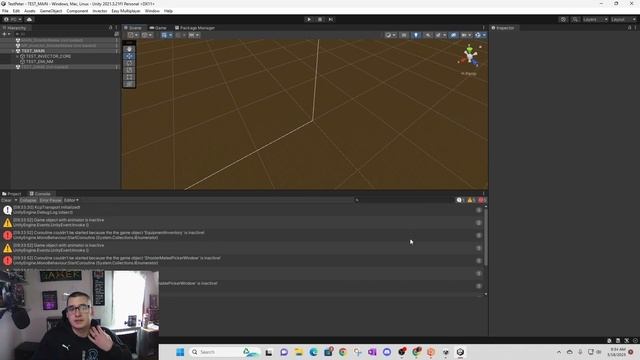640x360 pixels.
Task: Select the View (hand) tool
Action: [129, 49]
